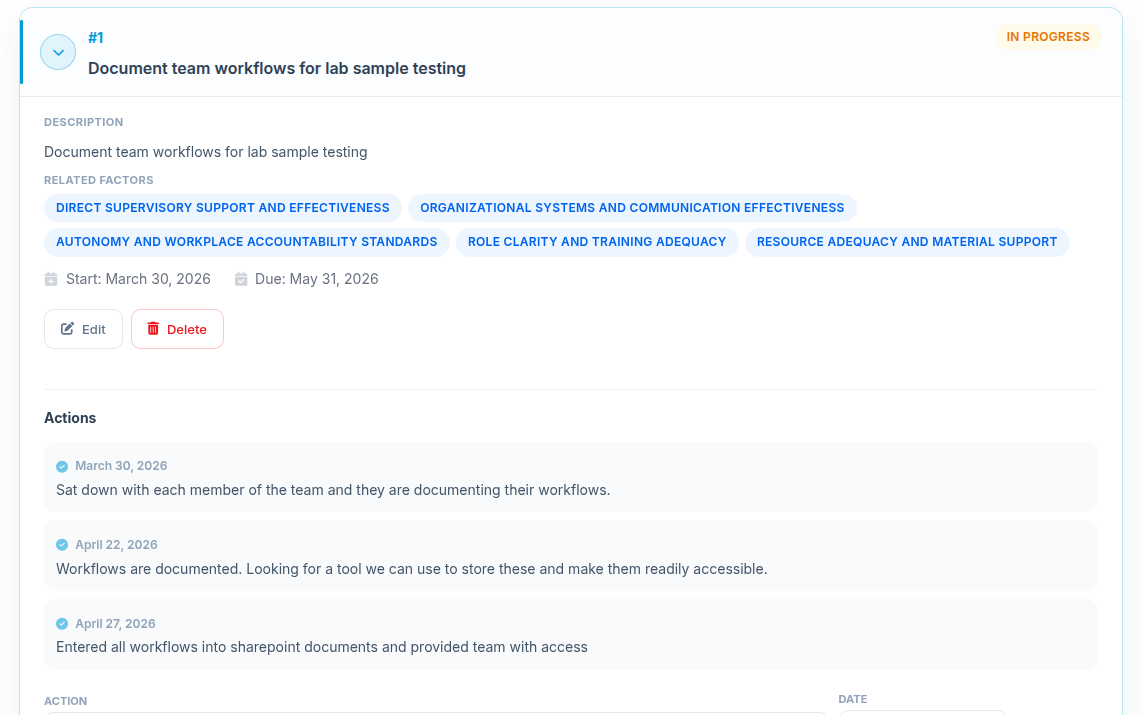Click the Actions section heading
The height and width of the screenshot is (715, 1143).
(70, 418)
